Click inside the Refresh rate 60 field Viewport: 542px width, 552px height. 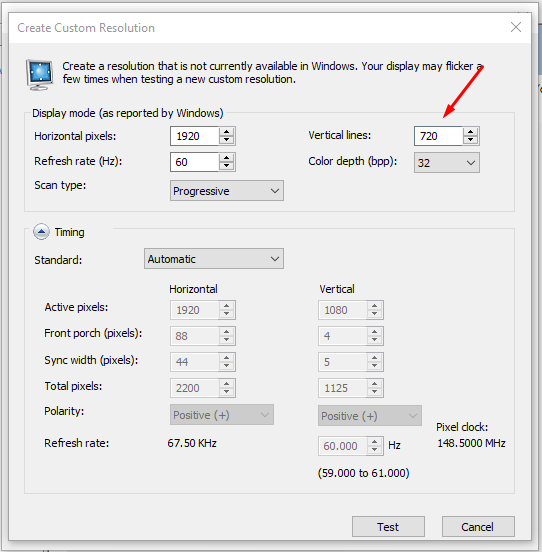[x=195, y=162]
